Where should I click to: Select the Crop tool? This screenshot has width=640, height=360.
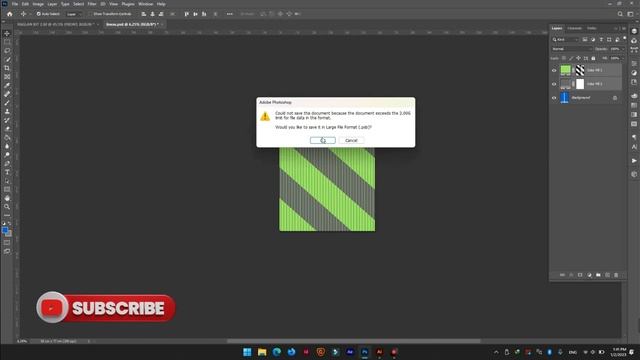7,68
